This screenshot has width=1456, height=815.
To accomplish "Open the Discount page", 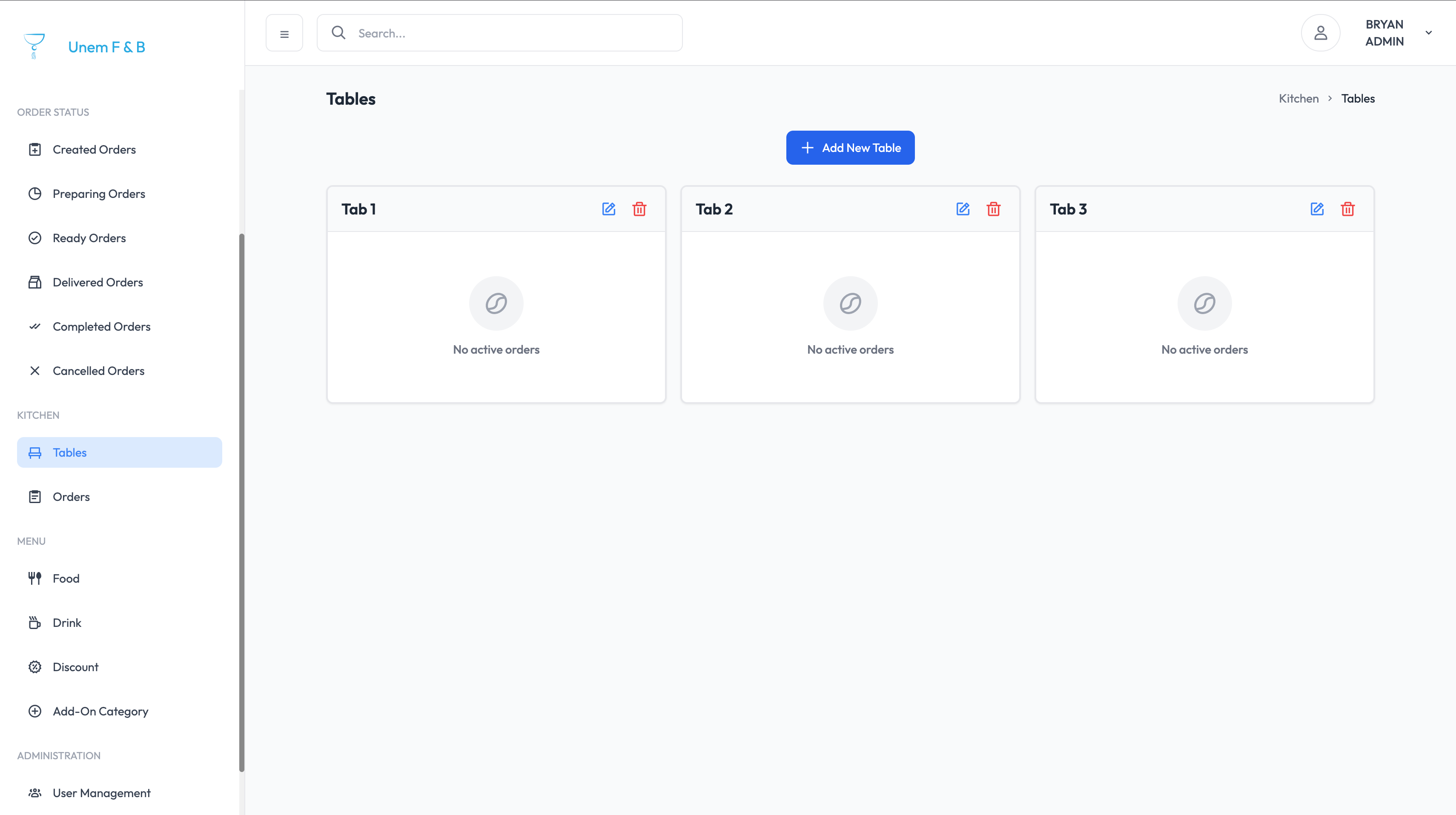I will coord(119,667).
